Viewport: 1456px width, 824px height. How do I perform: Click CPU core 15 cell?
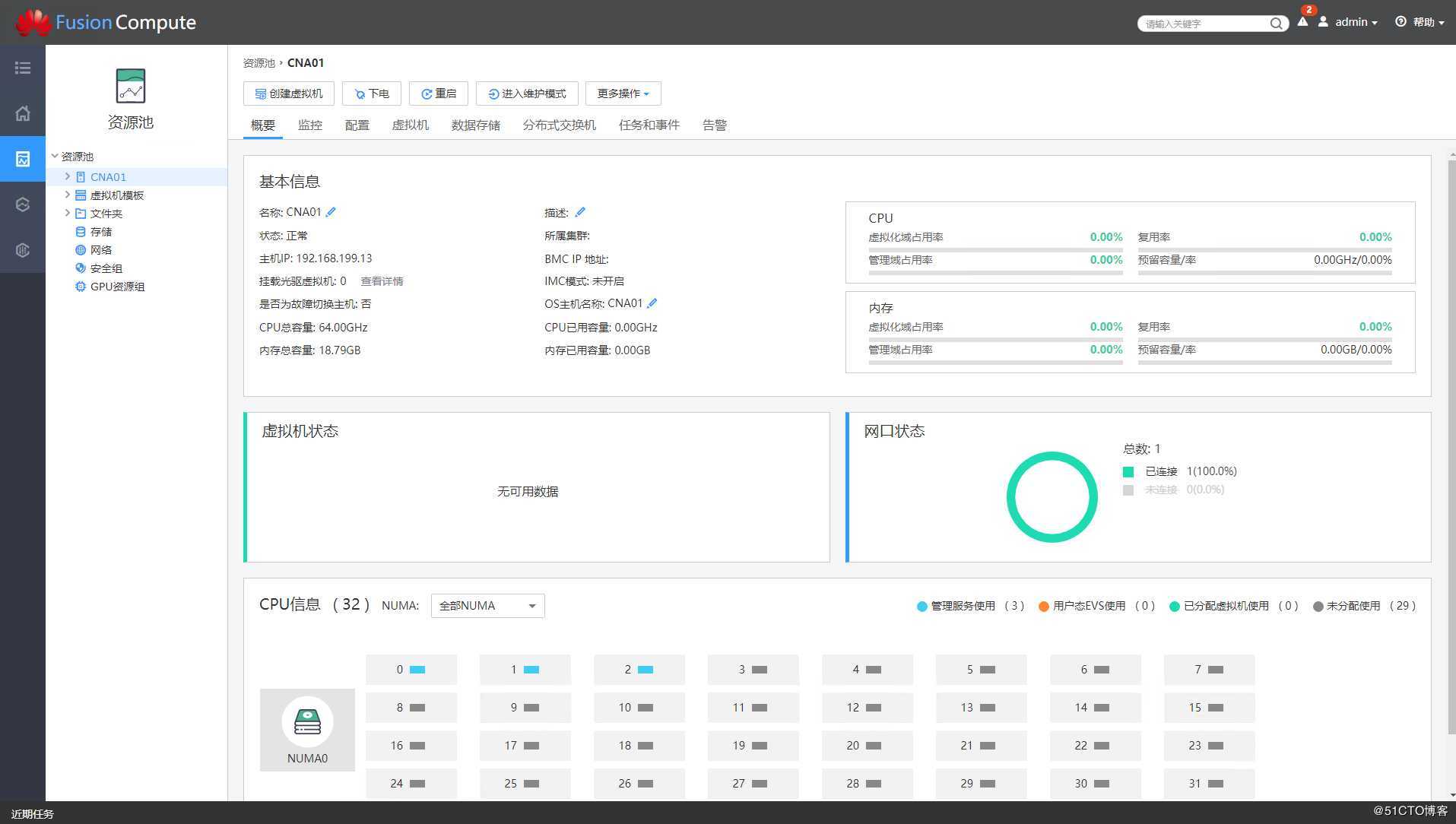pos(1210,708)
